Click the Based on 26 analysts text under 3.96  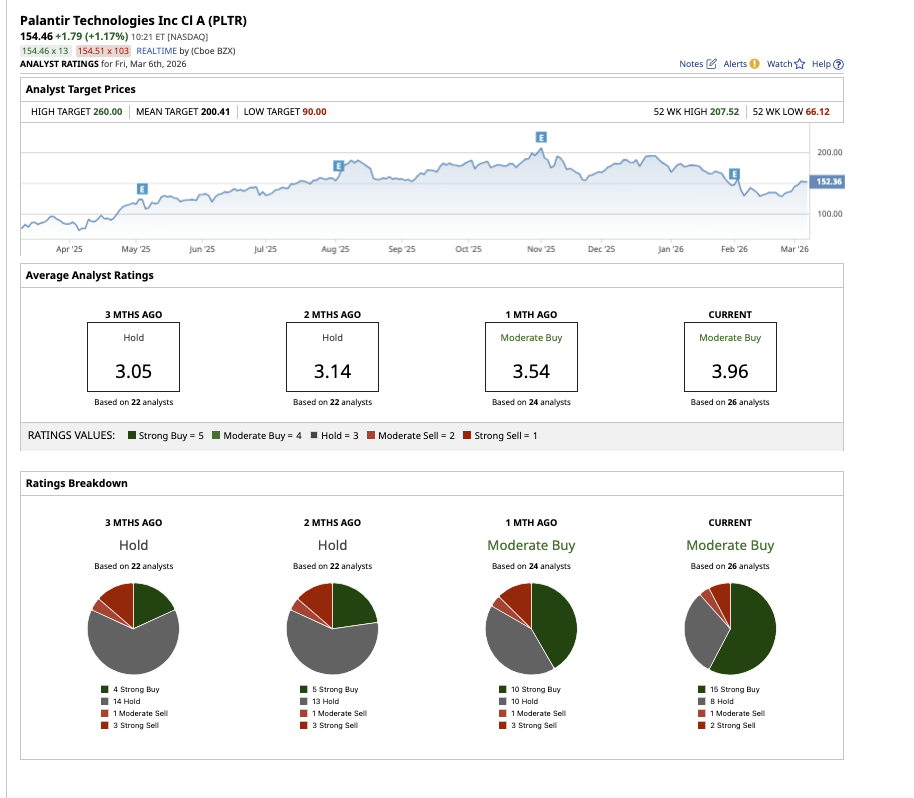point(730,402)
